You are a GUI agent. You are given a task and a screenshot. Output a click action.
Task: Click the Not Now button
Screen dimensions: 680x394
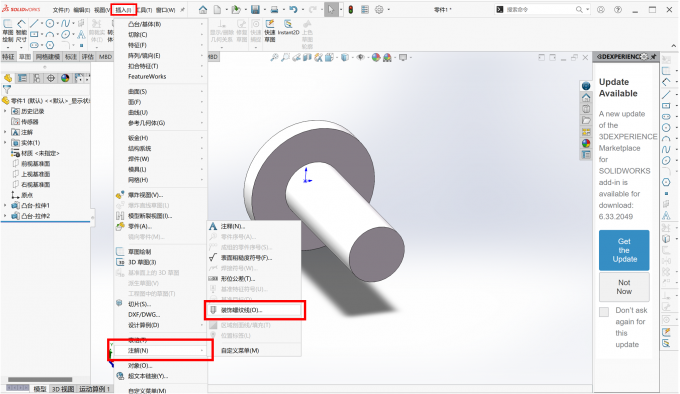[624, 287]
